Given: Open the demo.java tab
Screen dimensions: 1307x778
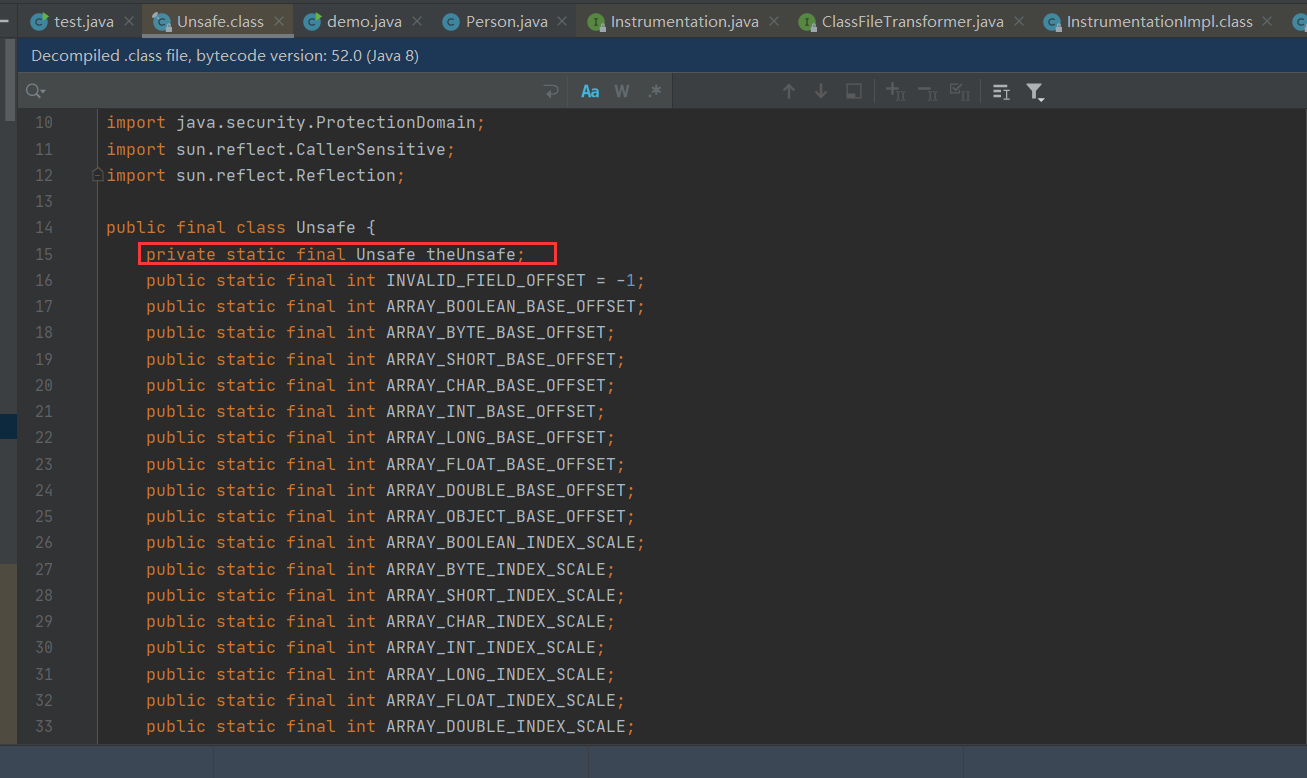Looking at the screenshot, I should pos(364,21).
